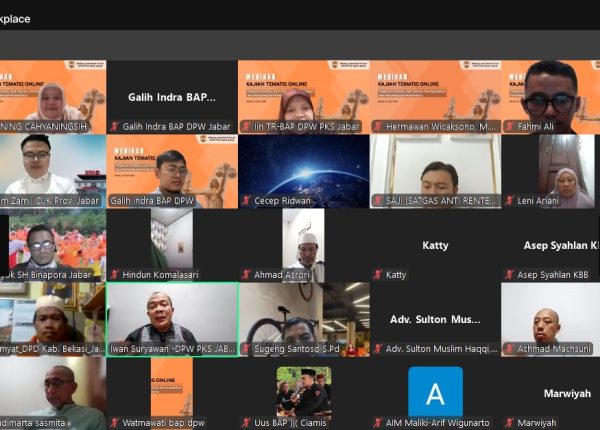
Task: Select Sugeng Santoso video with bicycle
Action: click(x=304, y=319)
